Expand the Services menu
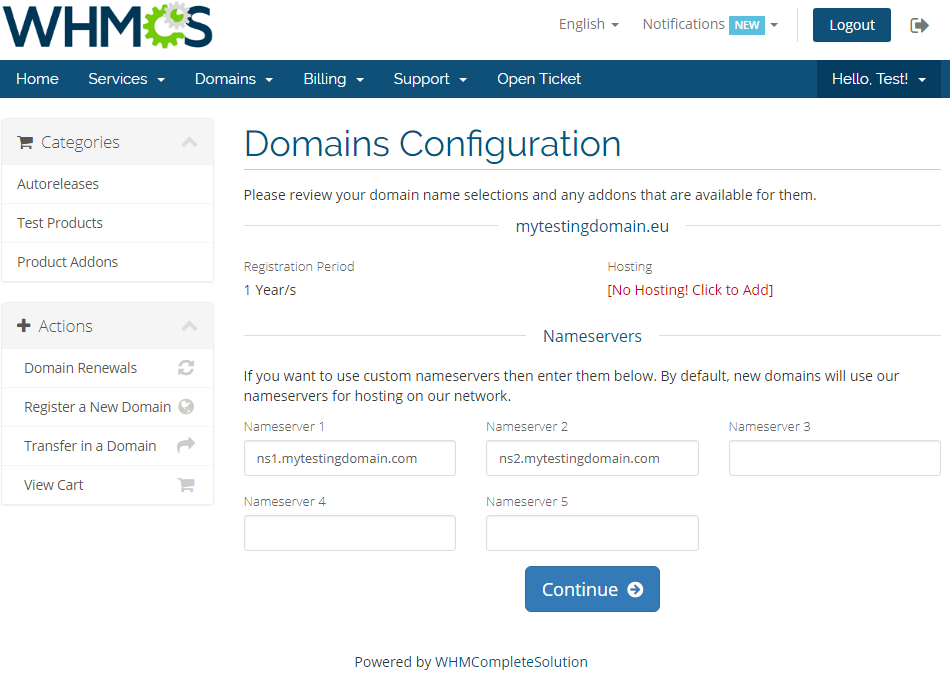Image resolution: width=950 pixels, height=681 pixels. (x=127, y=79)
